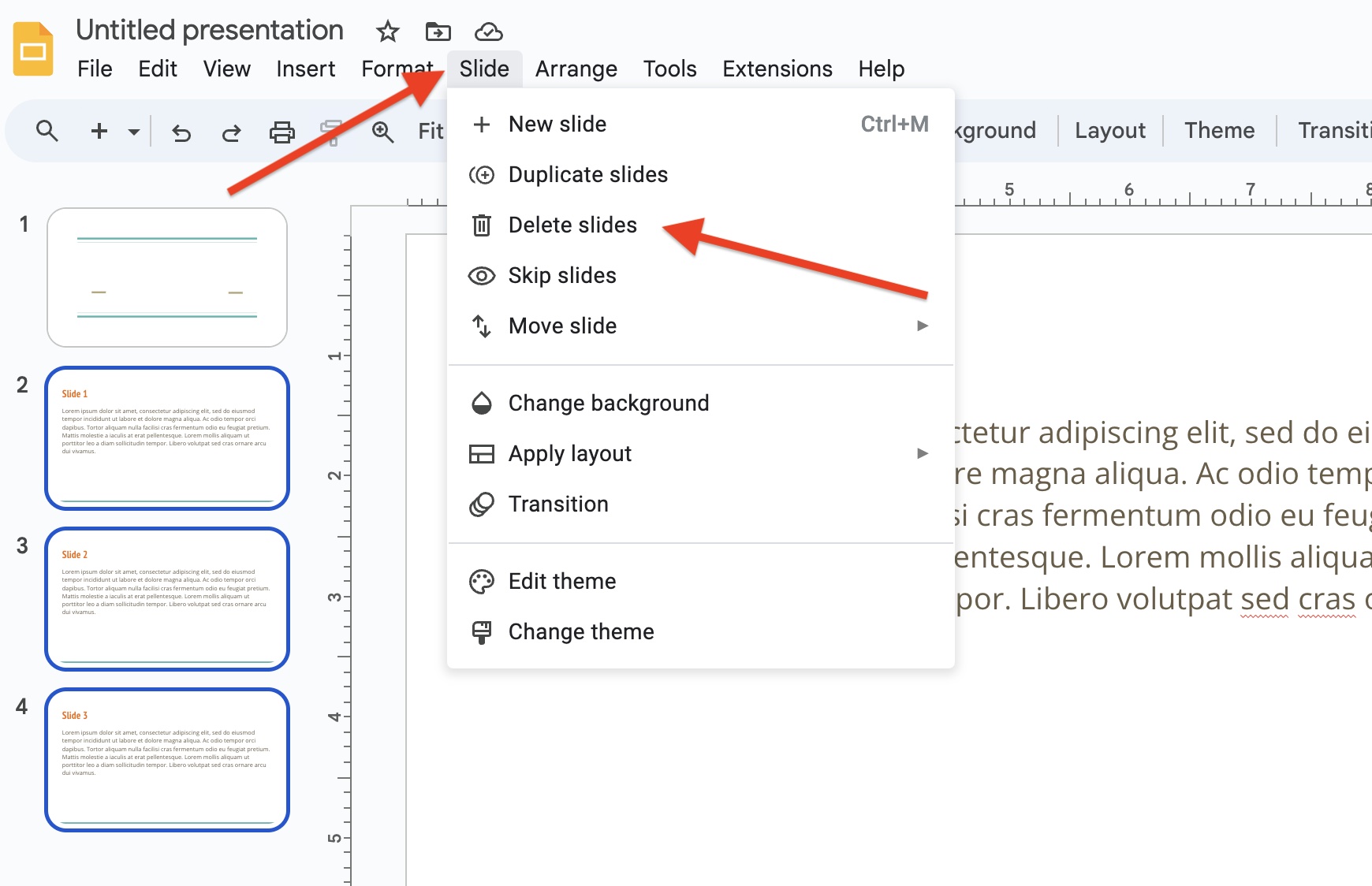
Task: Open the search menus tool
Action: point(47,131)
